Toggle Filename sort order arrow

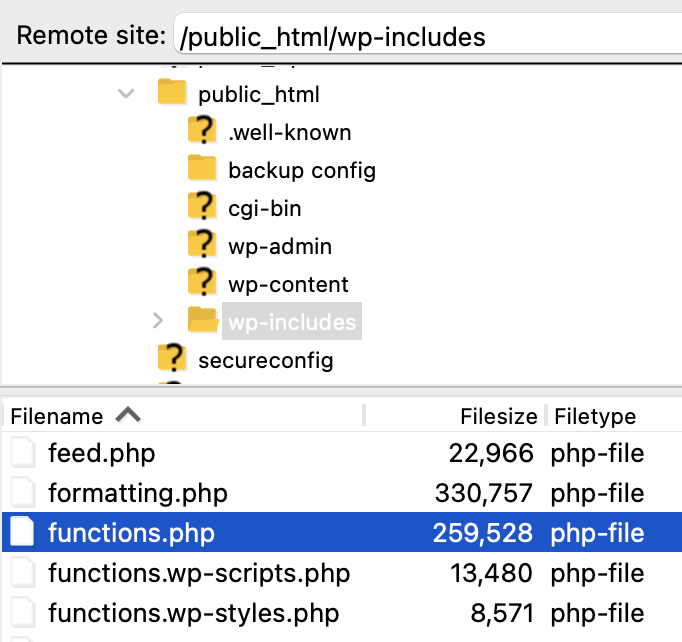[128, 415]
